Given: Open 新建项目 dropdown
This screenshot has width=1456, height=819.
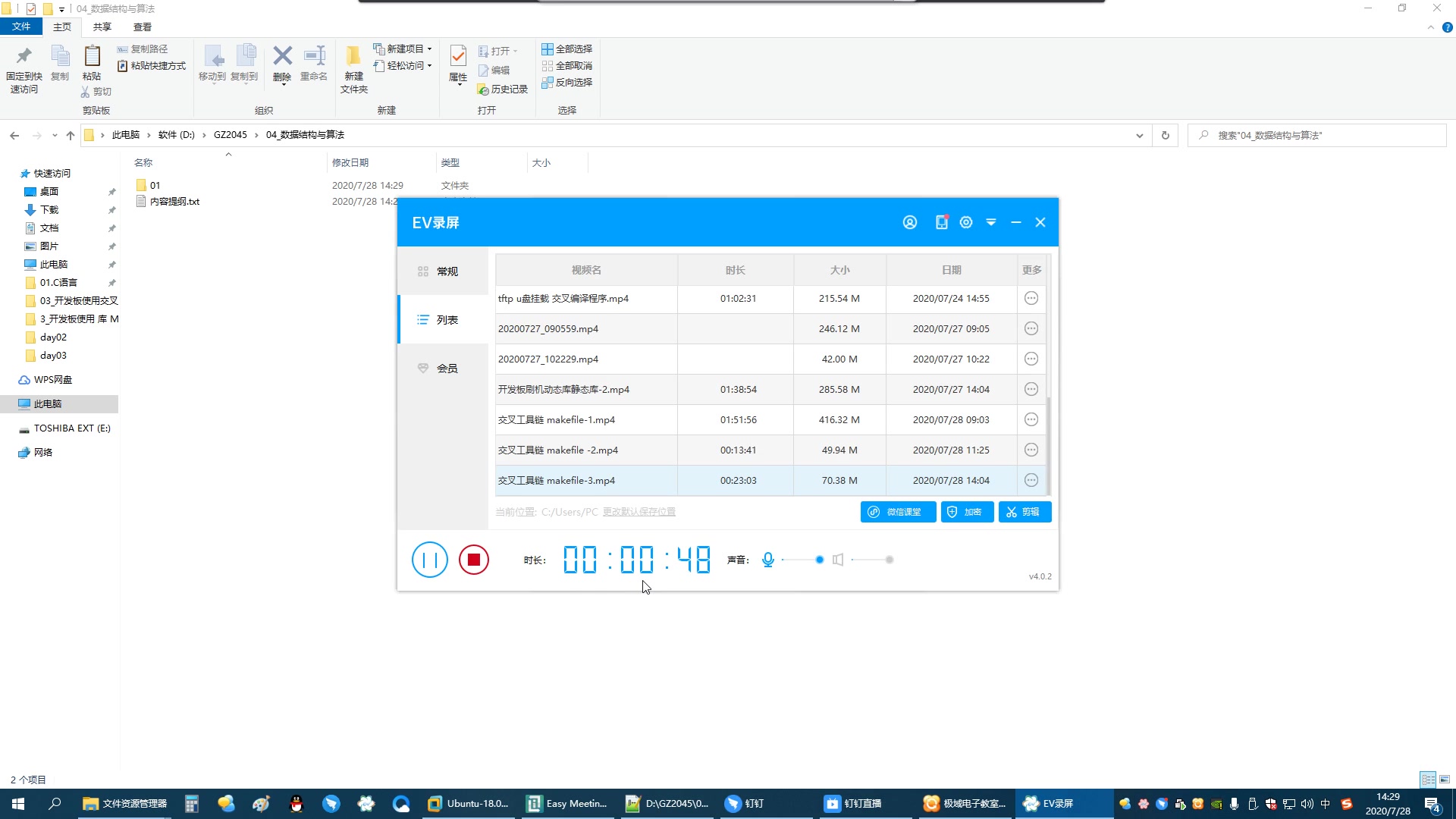Looking at the screenshot, I should tap(403, 49).
